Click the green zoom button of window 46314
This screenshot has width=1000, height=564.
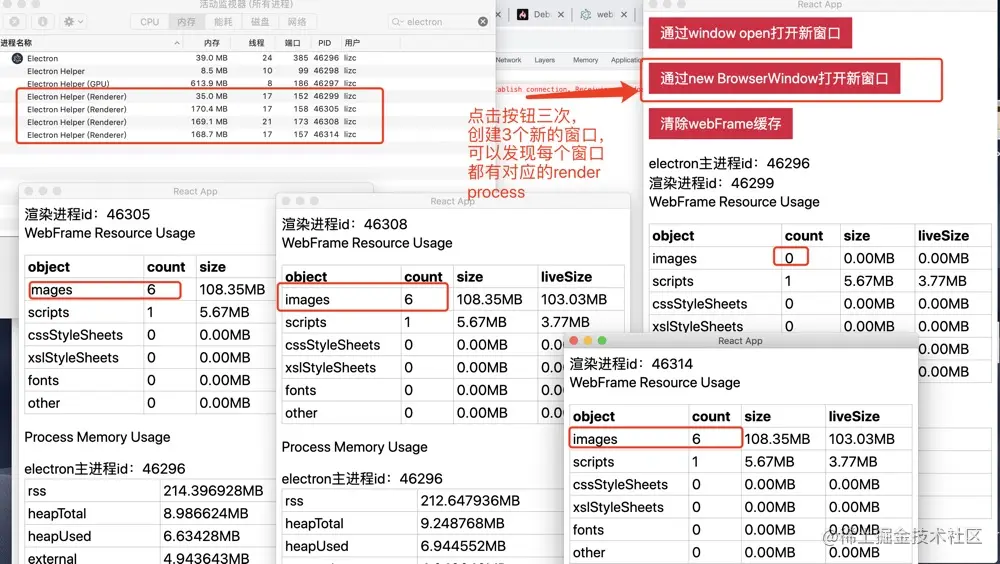pyautogui.click(x=601, y=341)
